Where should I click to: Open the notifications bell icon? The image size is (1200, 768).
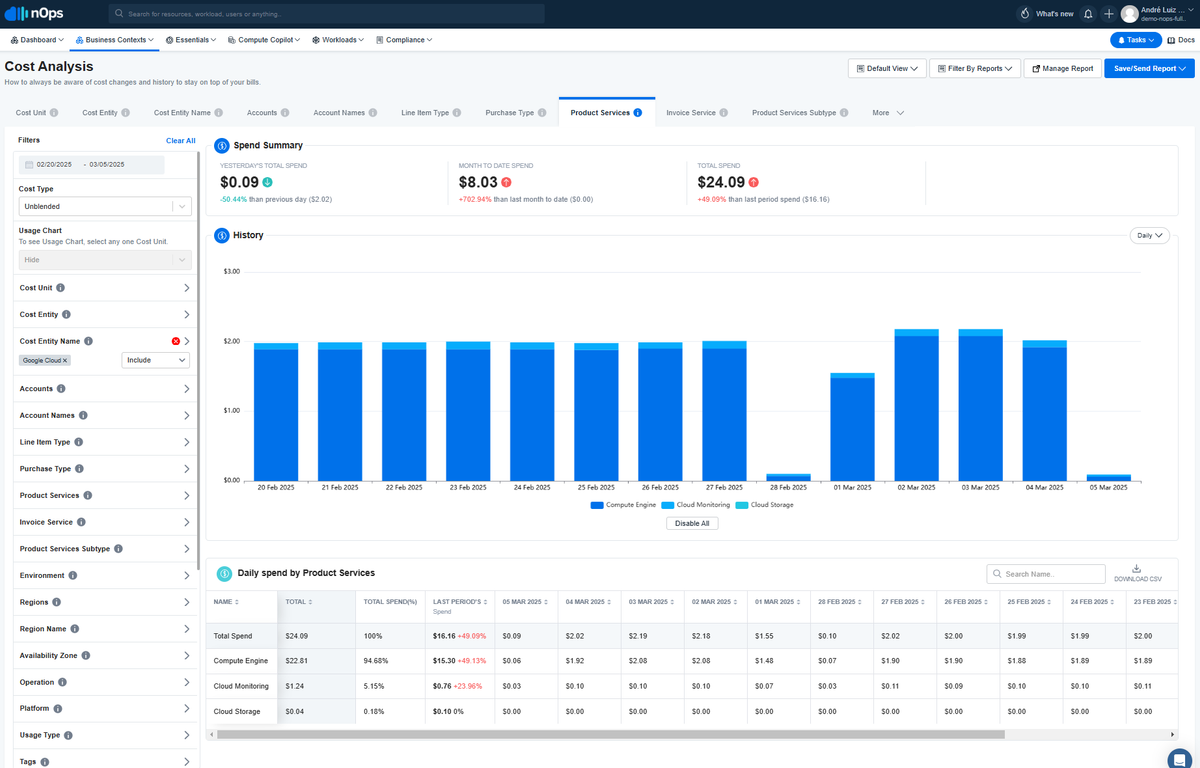click(1088, 14)
